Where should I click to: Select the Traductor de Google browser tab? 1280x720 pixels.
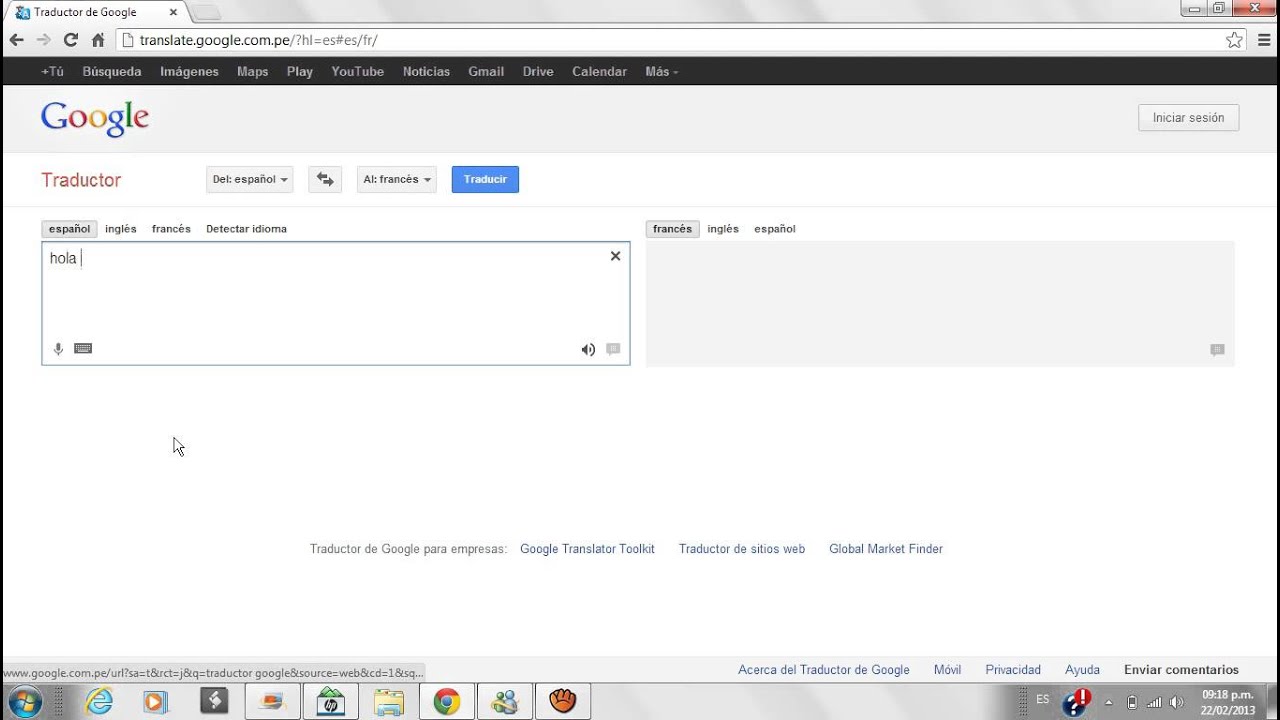point(95,12)
